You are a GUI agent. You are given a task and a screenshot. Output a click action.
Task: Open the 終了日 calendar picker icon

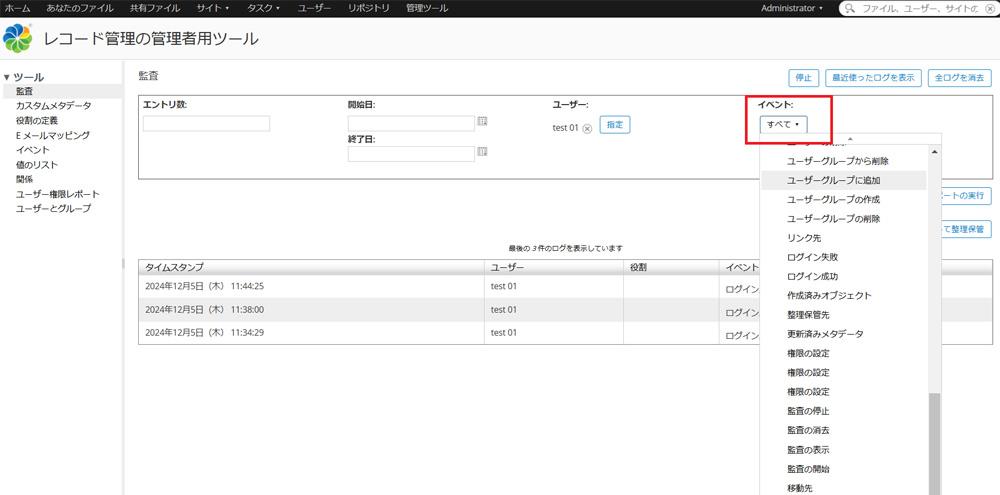click(x=483, y=152)
